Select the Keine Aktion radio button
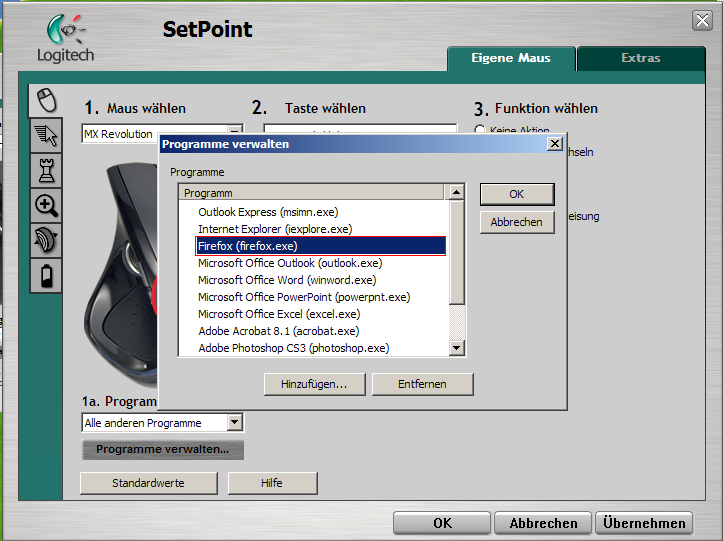This screenshot has height=541, width=723. (480, 130)
